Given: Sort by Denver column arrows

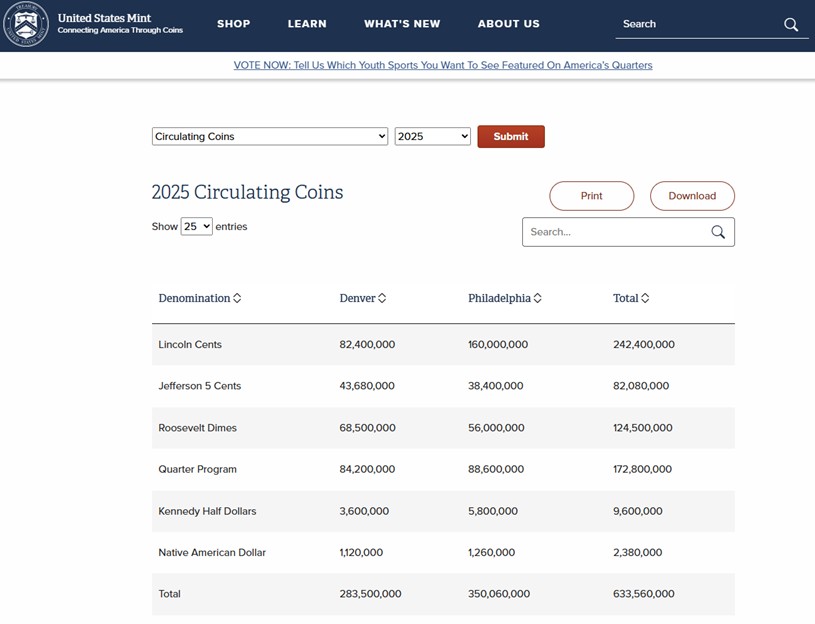Looking at the screenshot, I should [x=382, y=298].
